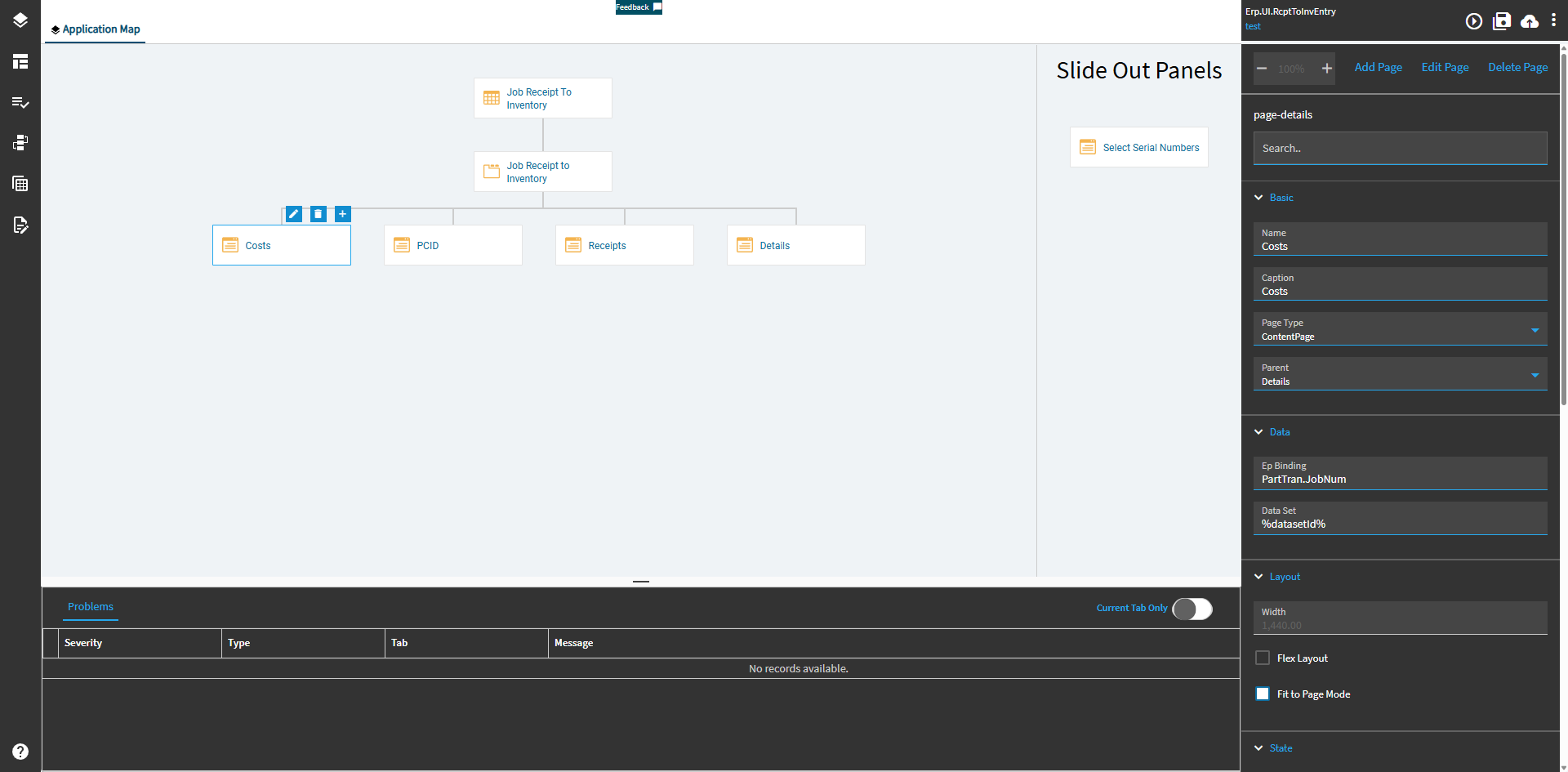Screen dimensions: 1568x772
Task: Click the checklist icon in the sidebar
Action: click(20, 102)
